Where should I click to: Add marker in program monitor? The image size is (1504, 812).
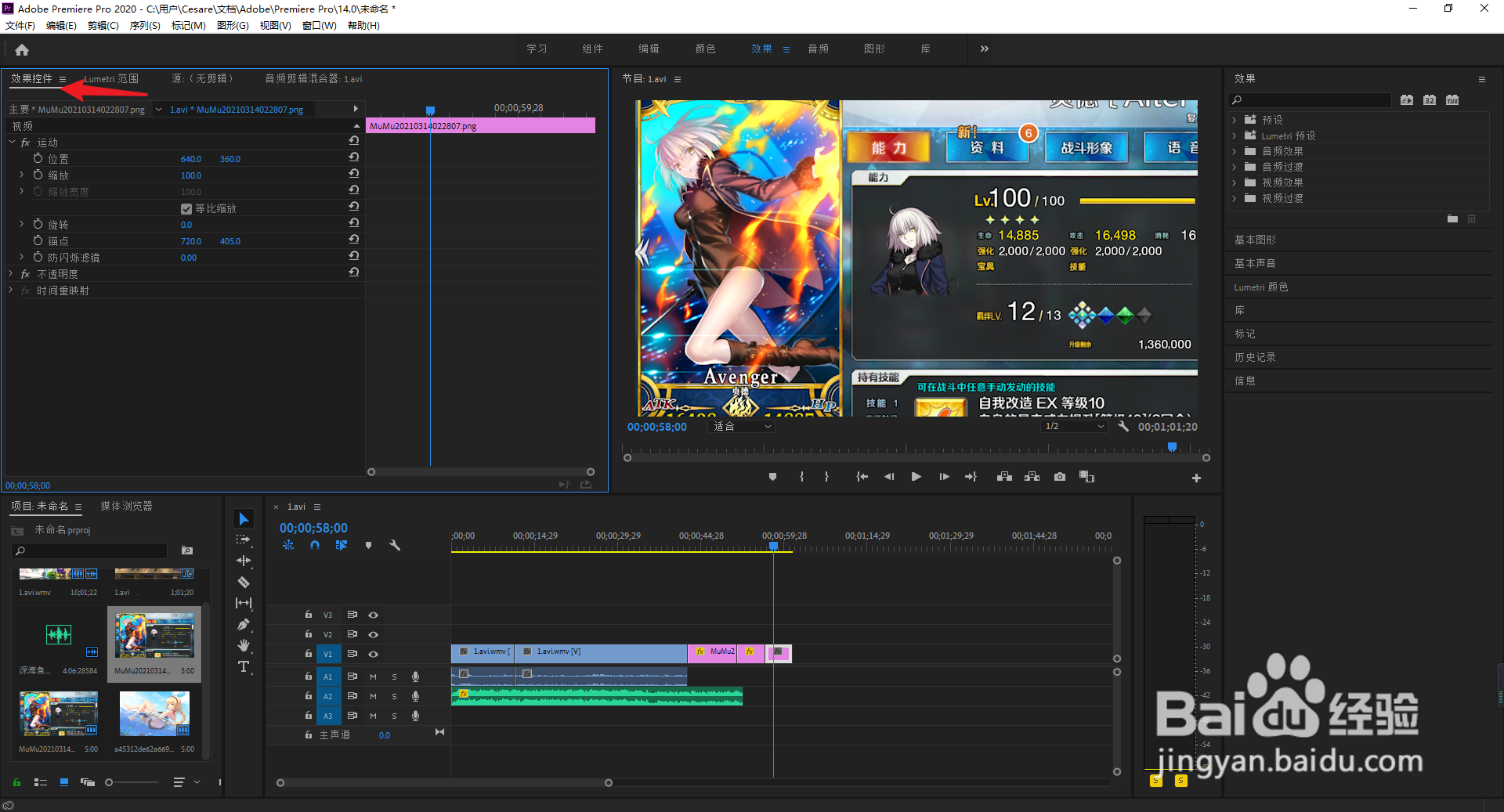tap(772, 477)
